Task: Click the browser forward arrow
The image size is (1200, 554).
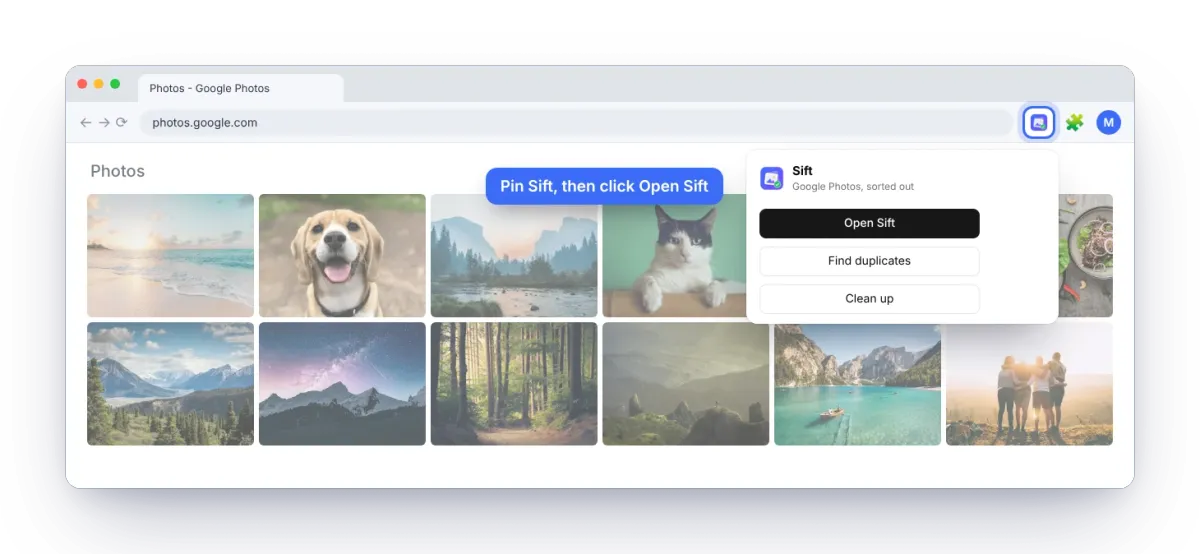Action: [x=104, y=122]
